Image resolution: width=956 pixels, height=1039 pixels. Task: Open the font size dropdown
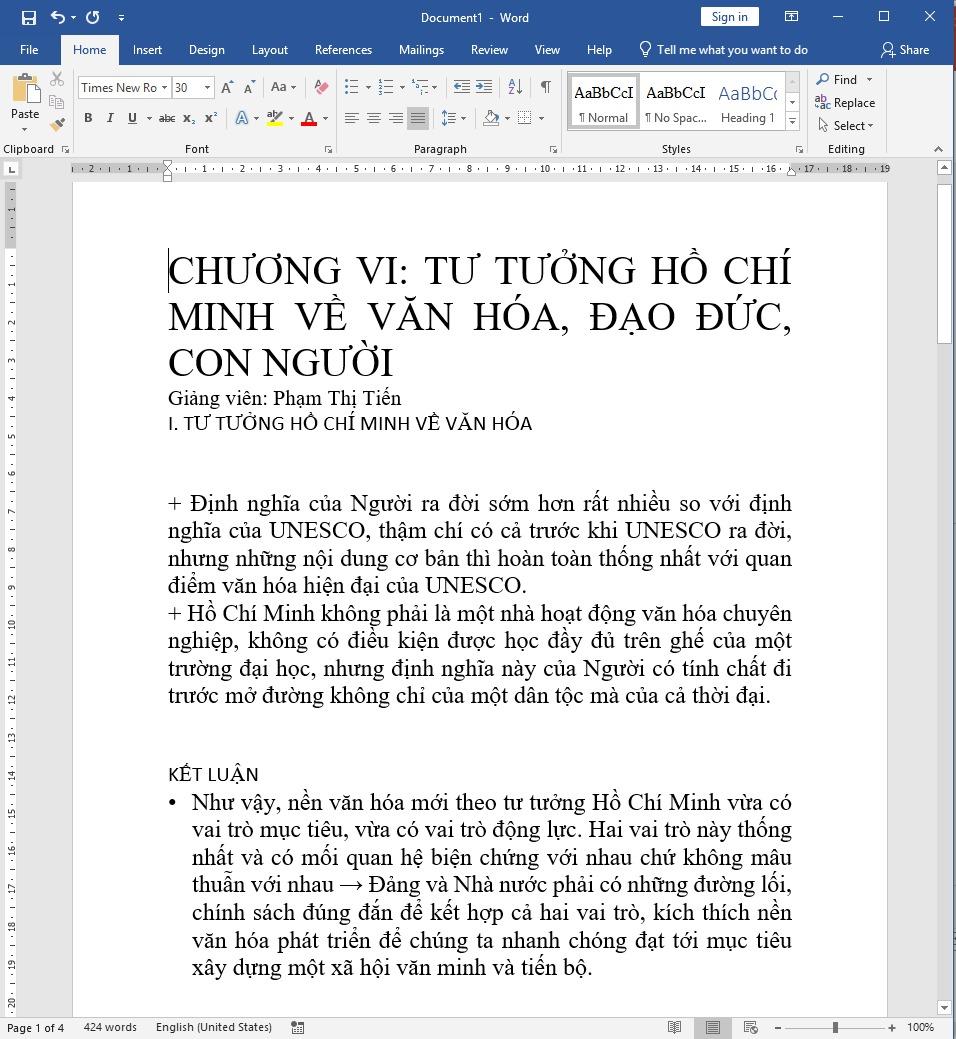[x=207, y=87]
